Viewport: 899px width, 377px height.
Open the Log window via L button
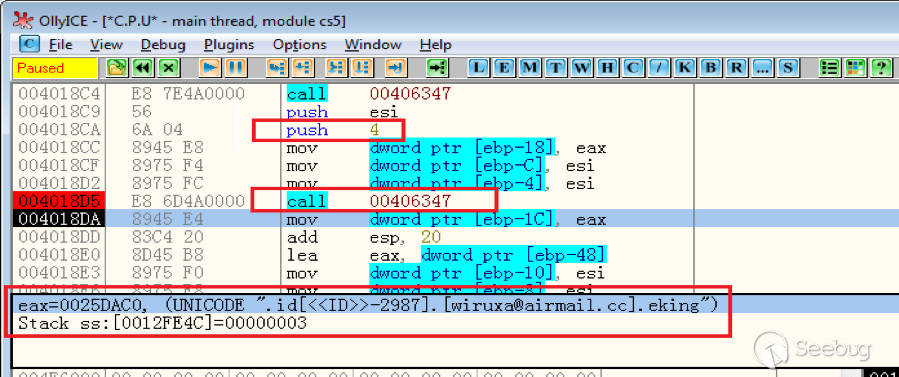(x=479, y=68)
